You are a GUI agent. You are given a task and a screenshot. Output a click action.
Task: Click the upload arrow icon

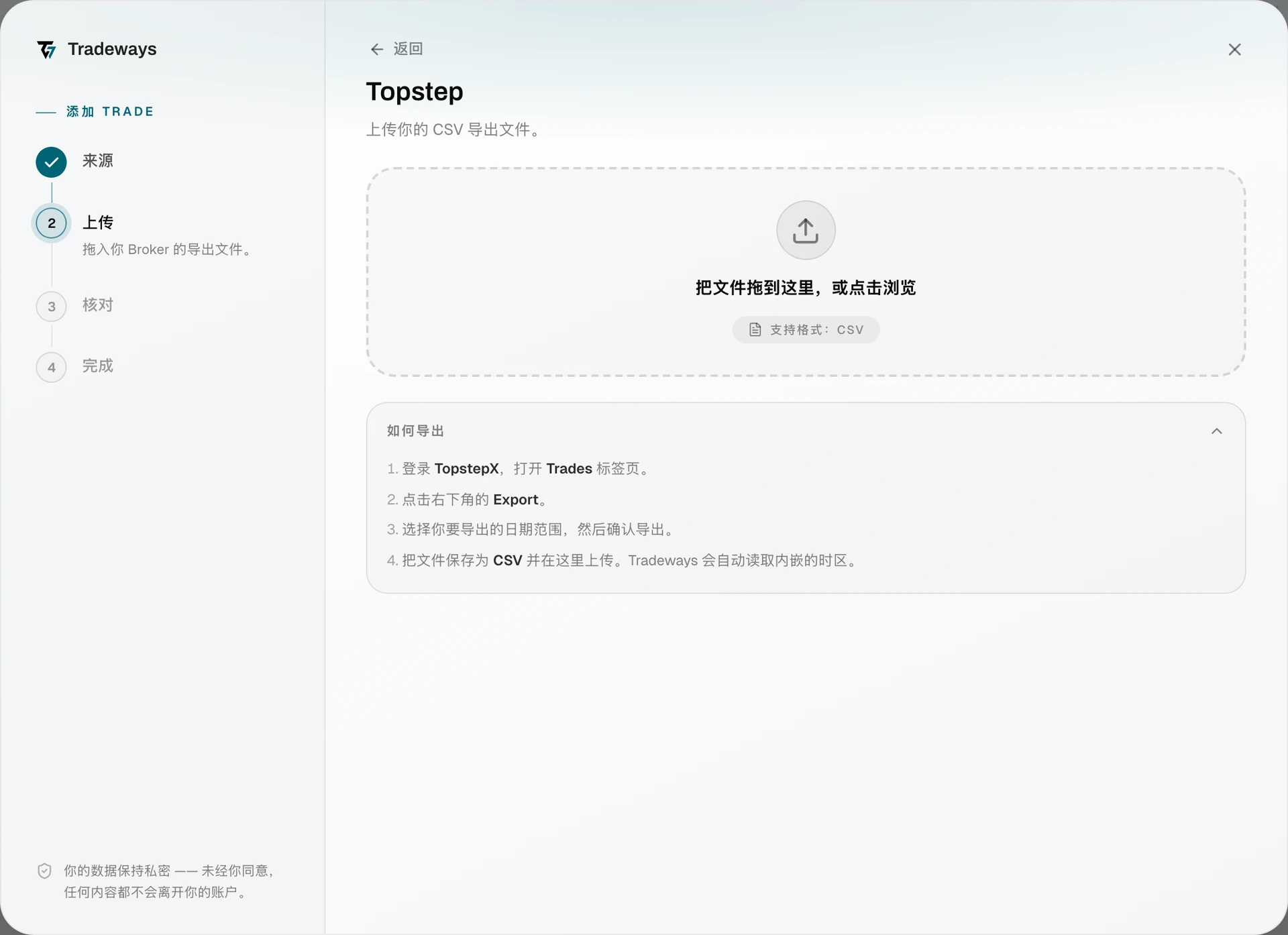(806, 230)
